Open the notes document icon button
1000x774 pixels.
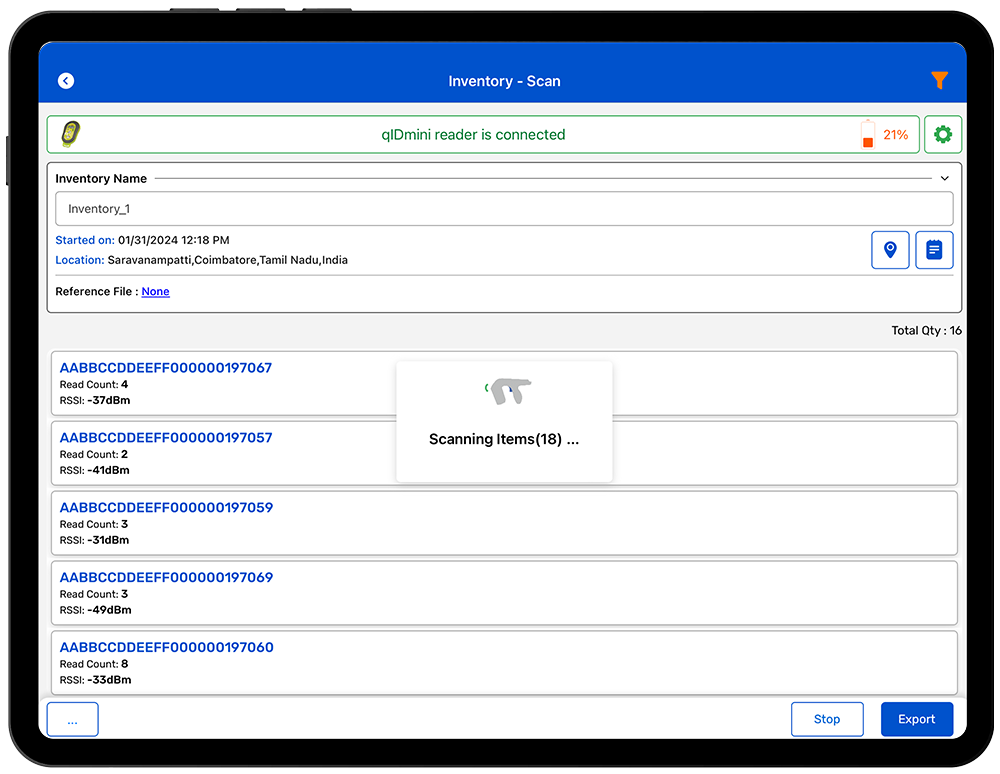[x=934, y=250]
